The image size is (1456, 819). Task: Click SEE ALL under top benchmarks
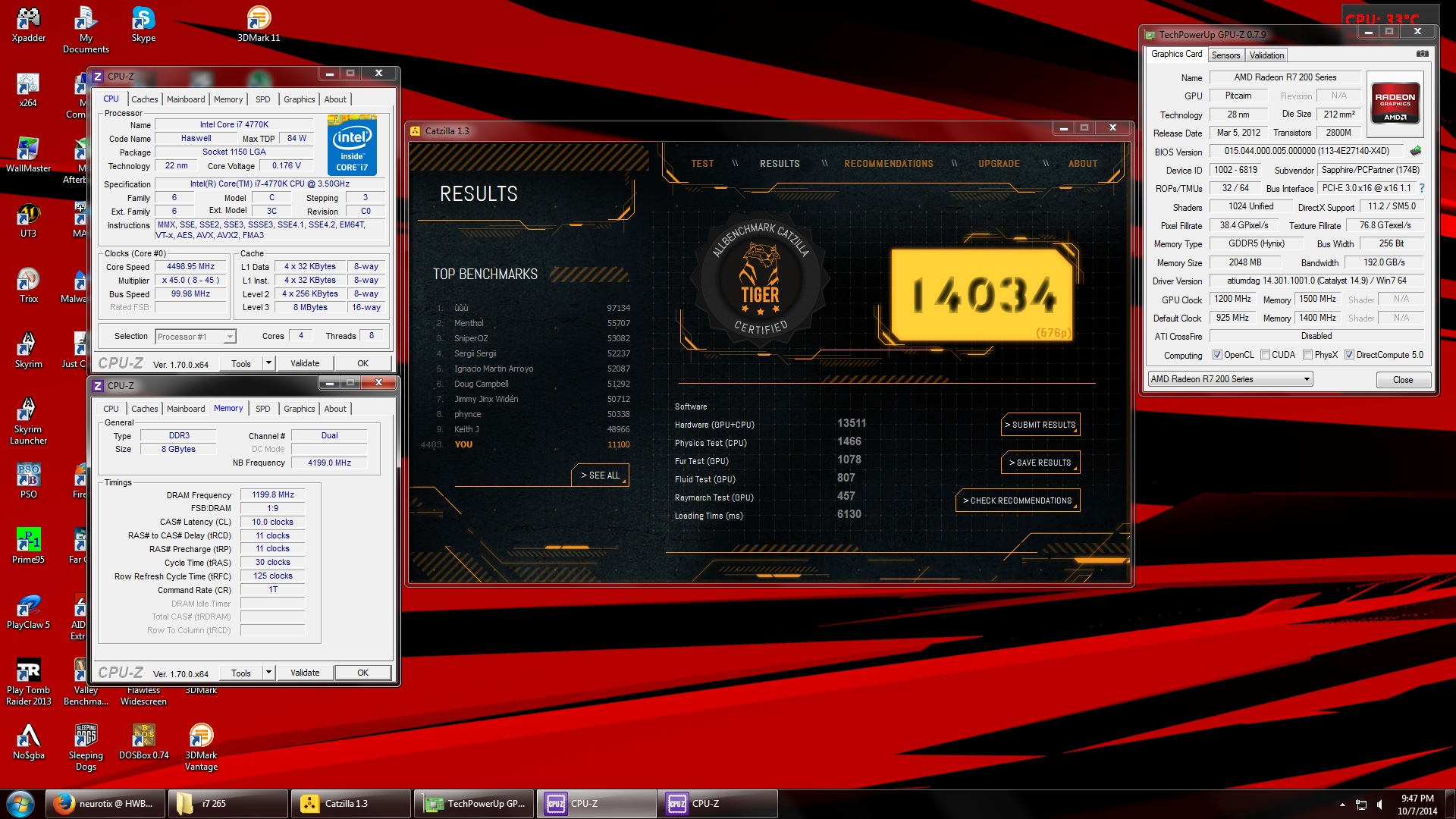[600, 475]
